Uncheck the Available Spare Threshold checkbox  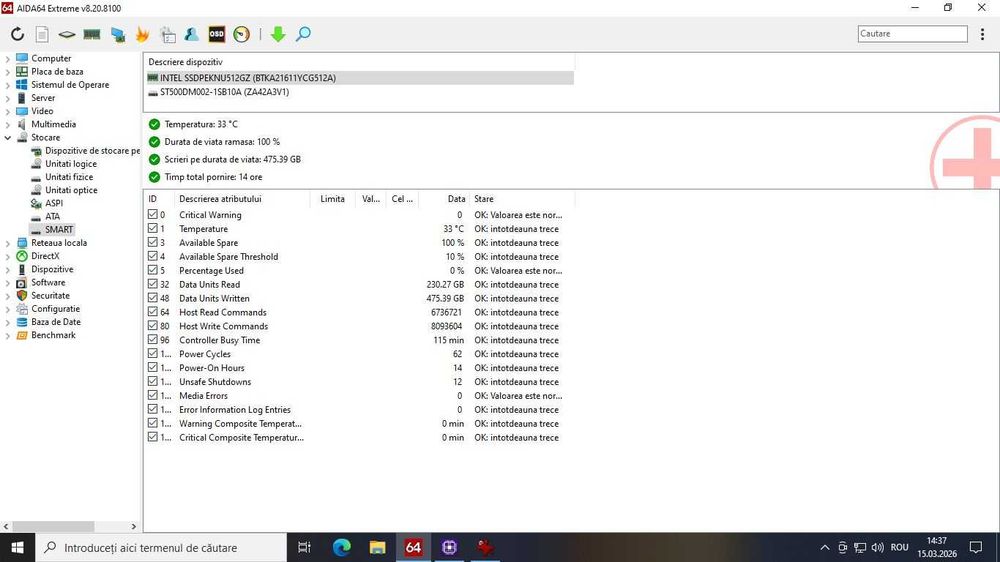(x=152, y=256)
